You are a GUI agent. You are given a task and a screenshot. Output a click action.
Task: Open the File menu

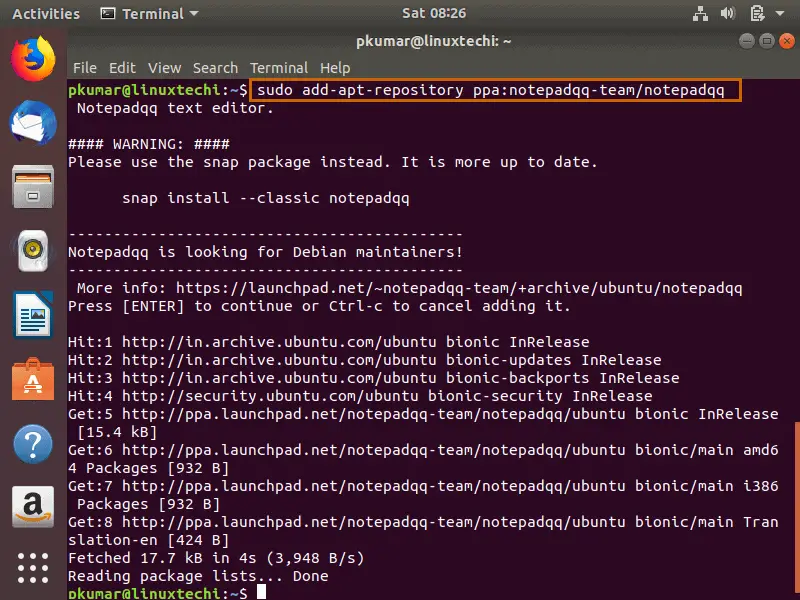coord(85,68)
